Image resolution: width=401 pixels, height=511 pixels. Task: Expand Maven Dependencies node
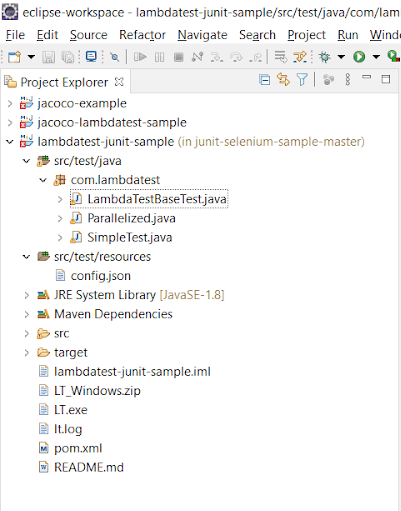(27, 314)
